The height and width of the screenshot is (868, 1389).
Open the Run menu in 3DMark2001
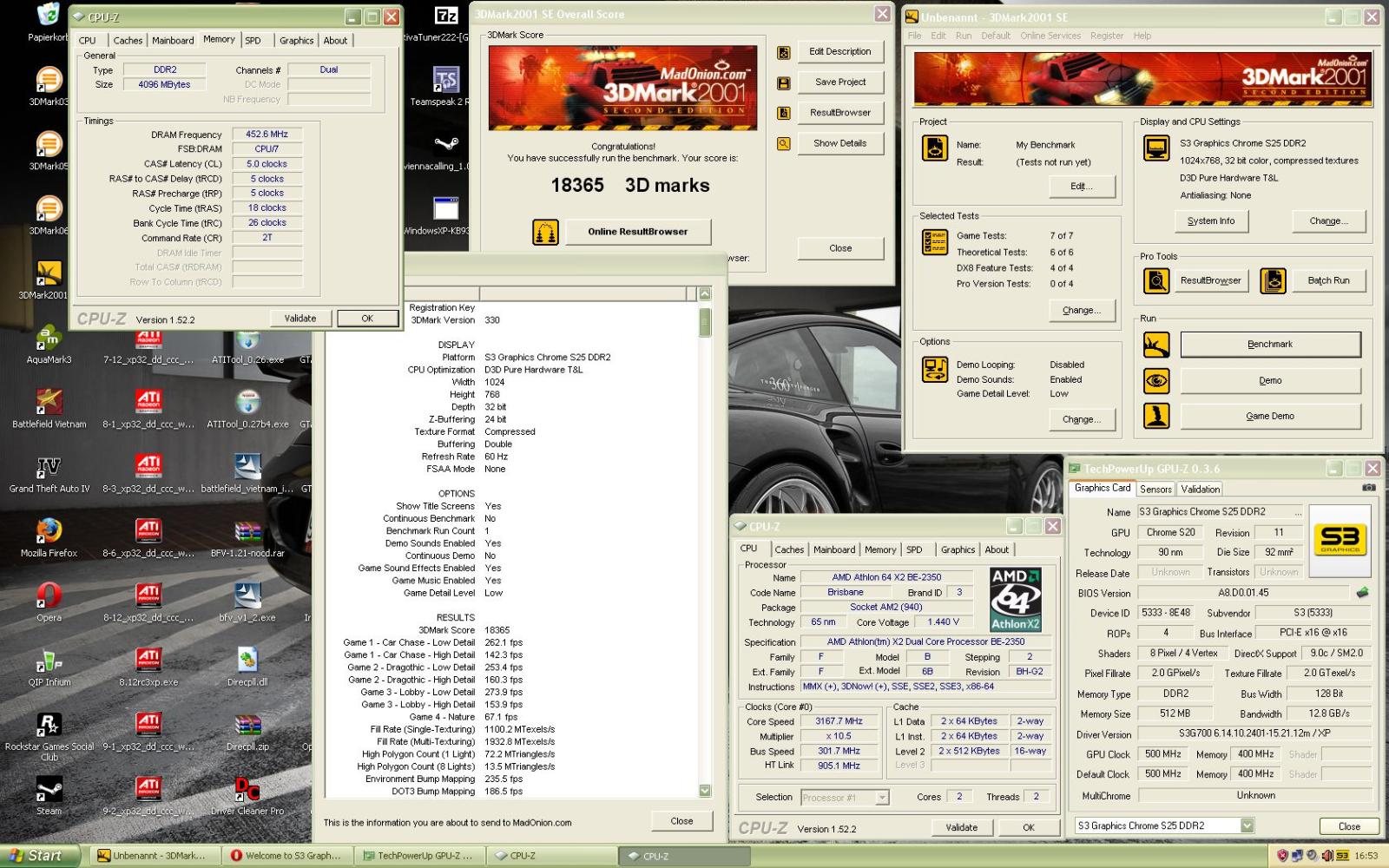pyautogui.click(x=964, y=36)
